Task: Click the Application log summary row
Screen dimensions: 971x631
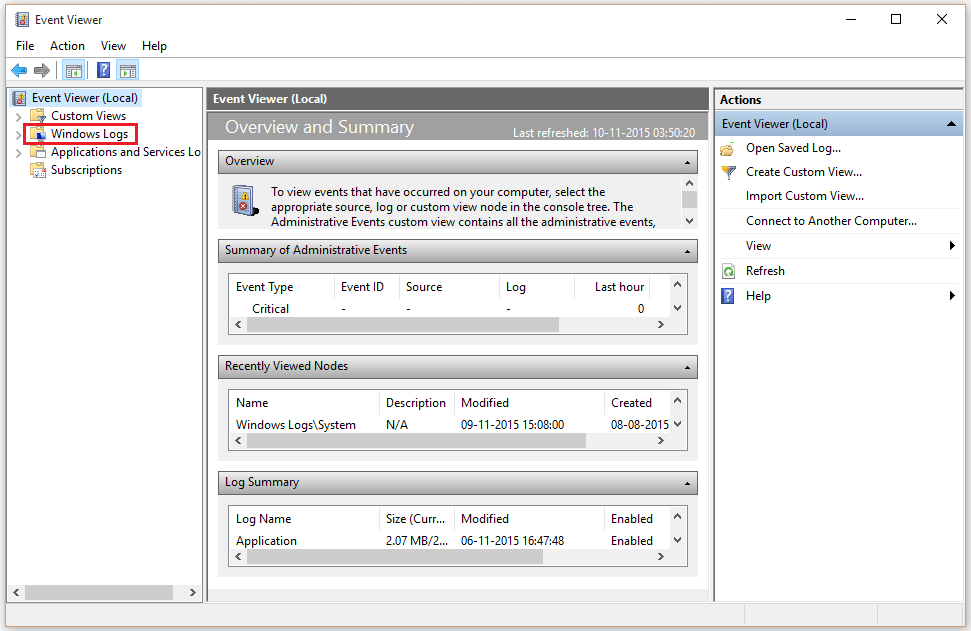Action: (449, 541)
